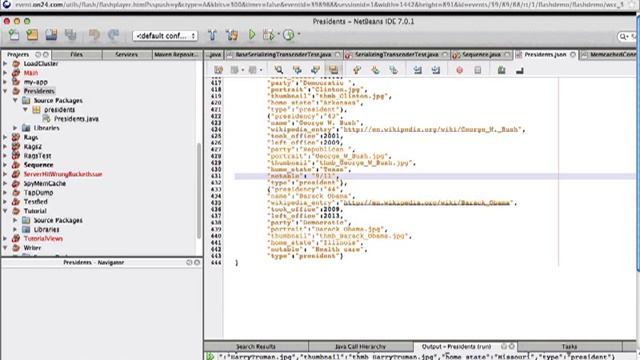
Task: Click Shift Line Left icon
Action: pyautogui.click(x=417, y=70)
